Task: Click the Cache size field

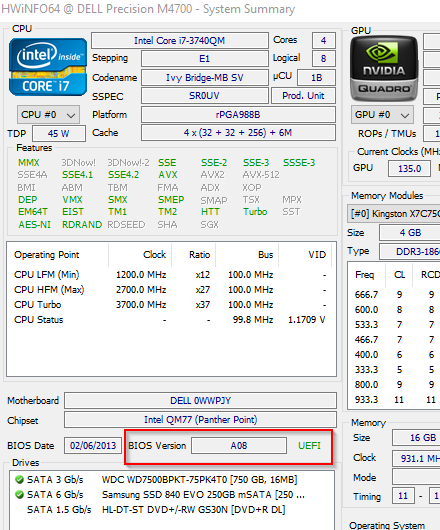Action: pyautogui.click(x=238, y=132)
